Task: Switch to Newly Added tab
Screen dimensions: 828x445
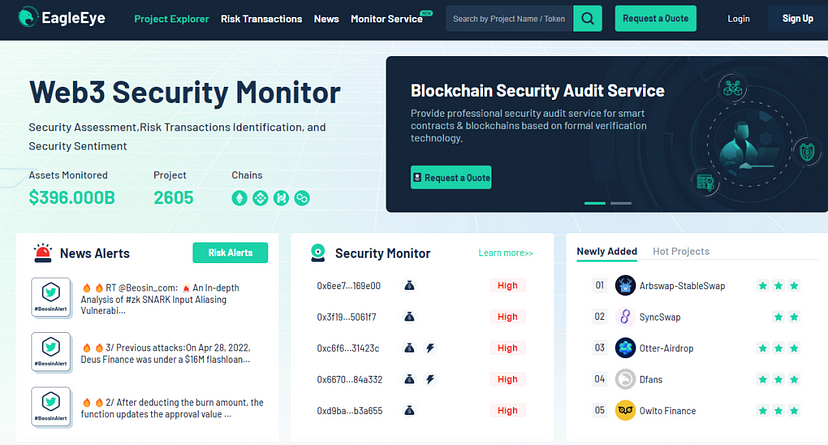Action: point(607,251)
